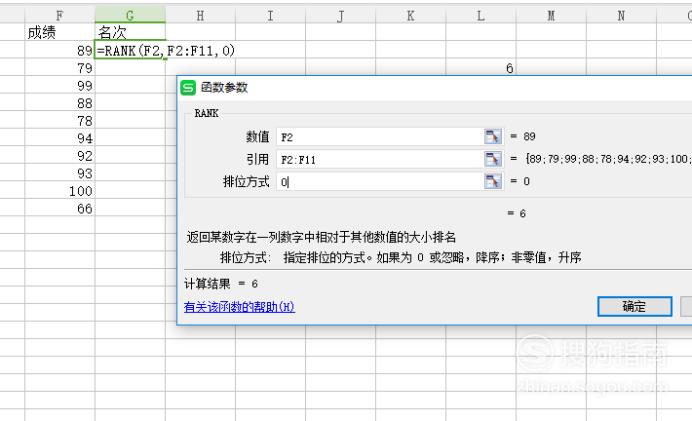Click the range selector icon beside 引用 field
The image size is (692, 421).
point(491,159)
